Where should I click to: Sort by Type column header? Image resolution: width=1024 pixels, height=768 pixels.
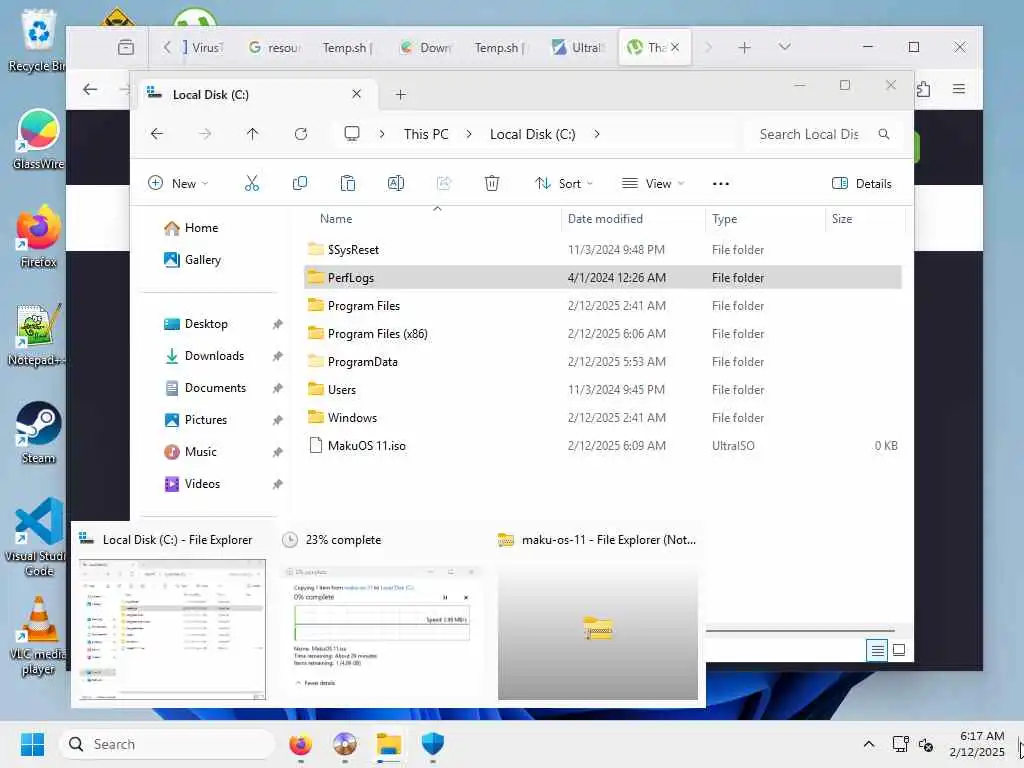coord(724,219)
